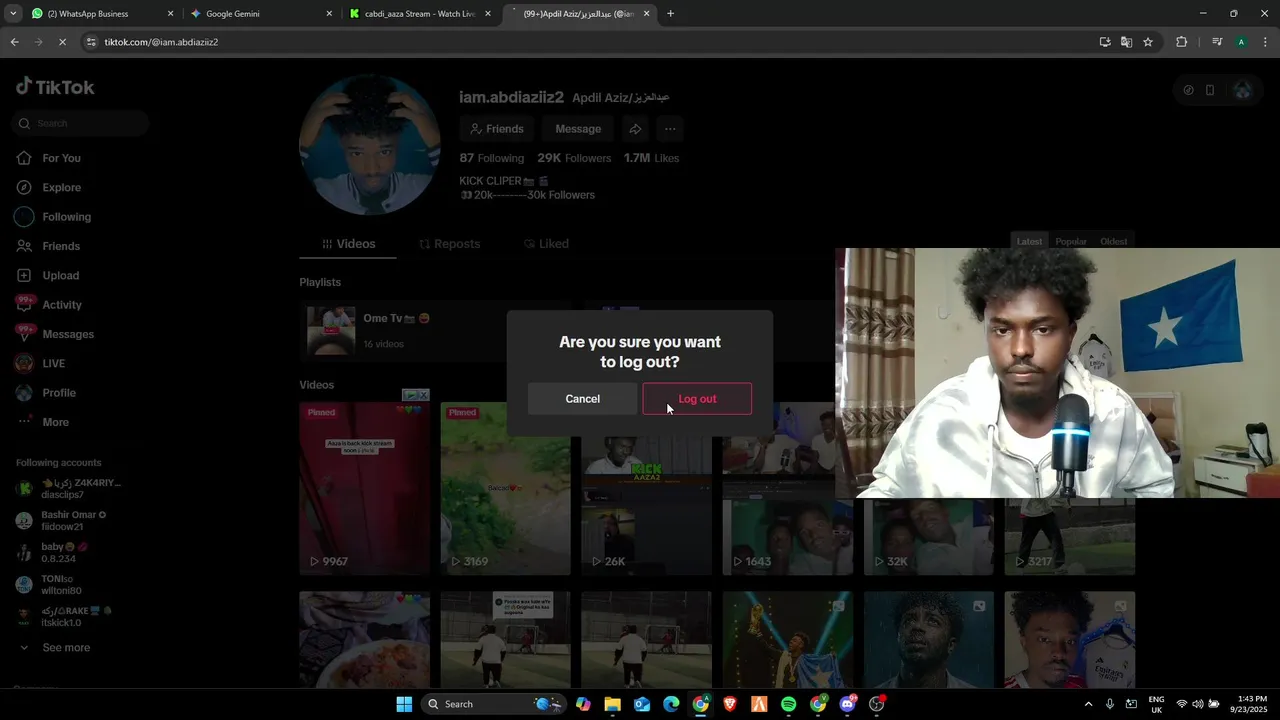Stop loading the page
This screenshot has width=1280, height=720.
[x=62, y=42]
